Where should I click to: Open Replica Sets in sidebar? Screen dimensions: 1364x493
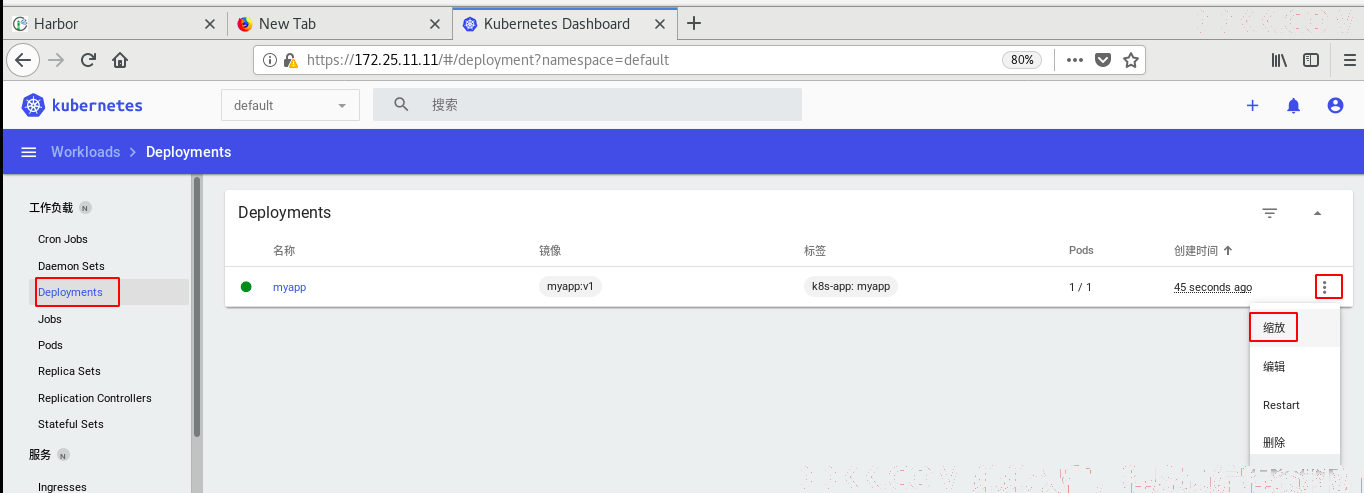click(x=69, y=371)
